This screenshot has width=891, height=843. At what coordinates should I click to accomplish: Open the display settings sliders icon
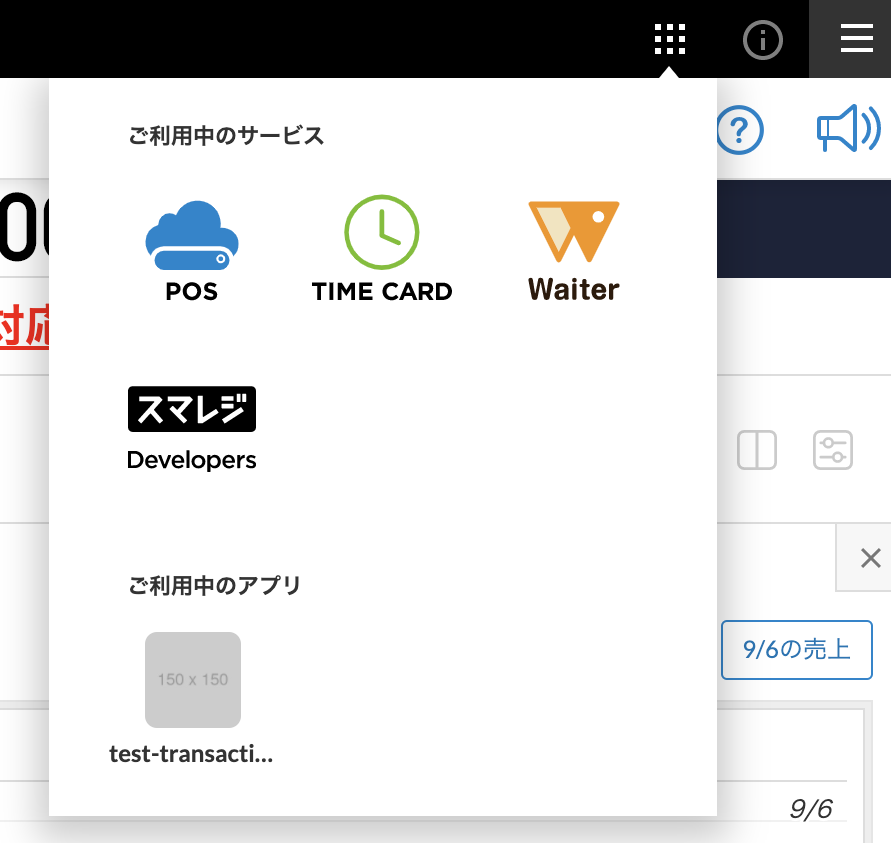point(832,450)
